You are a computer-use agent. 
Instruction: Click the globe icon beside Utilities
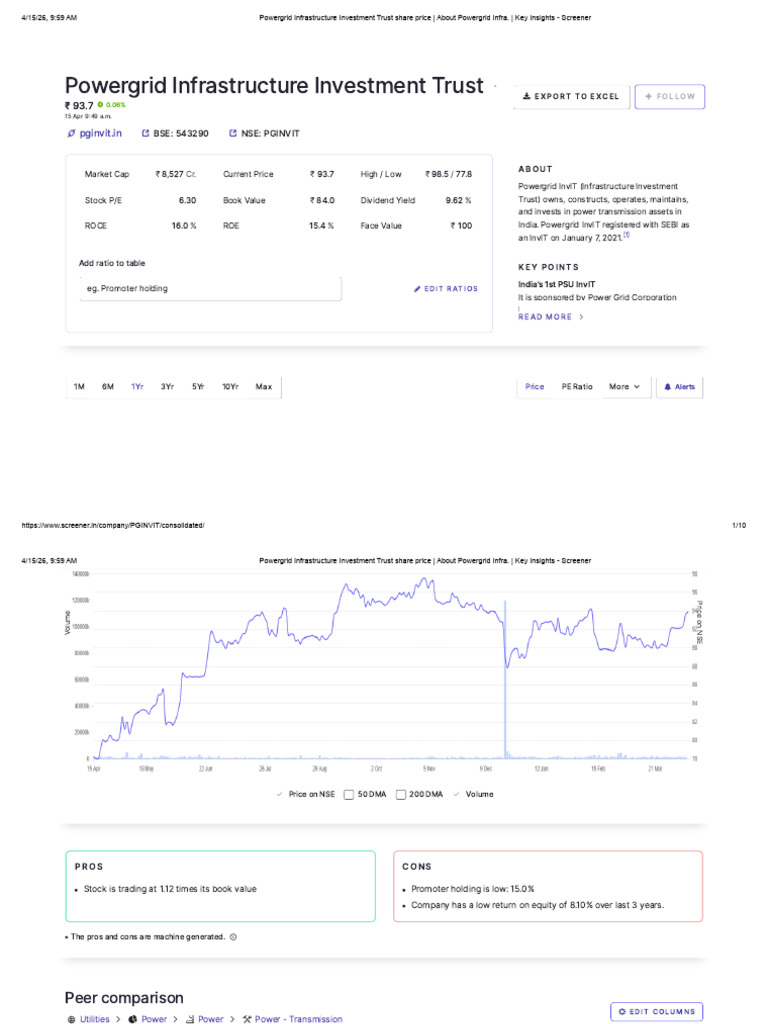[71, 1019]
